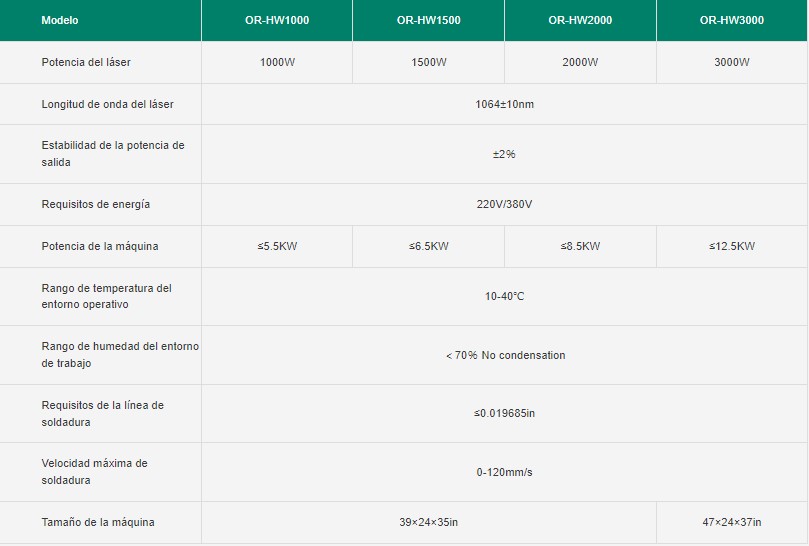Select the OR-HW1000 column header

coord(277,20)
